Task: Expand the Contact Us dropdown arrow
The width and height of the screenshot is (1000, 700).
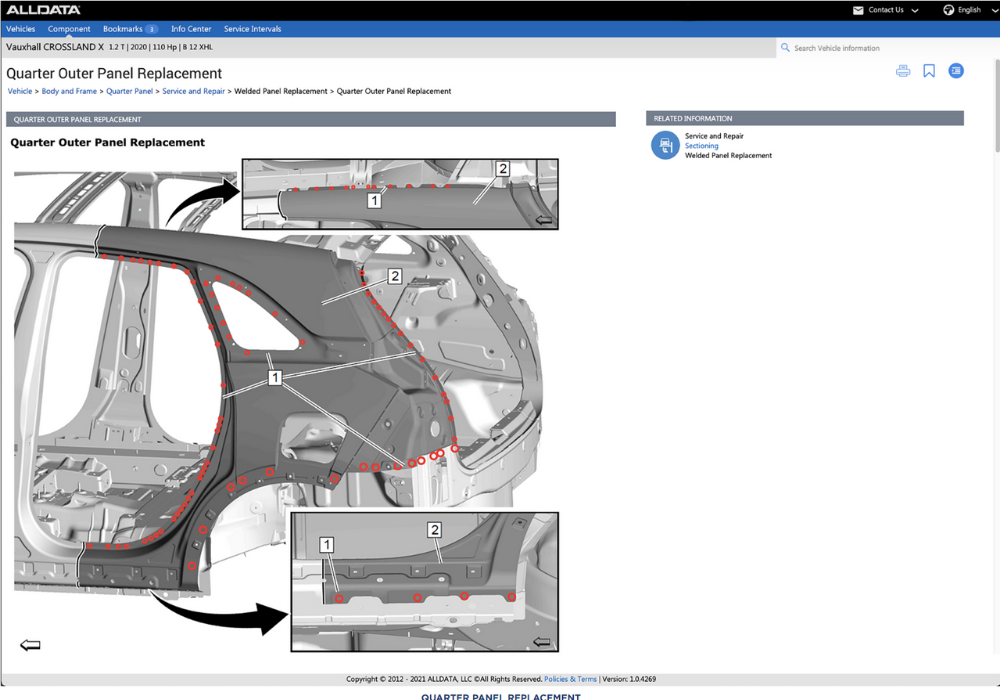Action: point(915,10)
